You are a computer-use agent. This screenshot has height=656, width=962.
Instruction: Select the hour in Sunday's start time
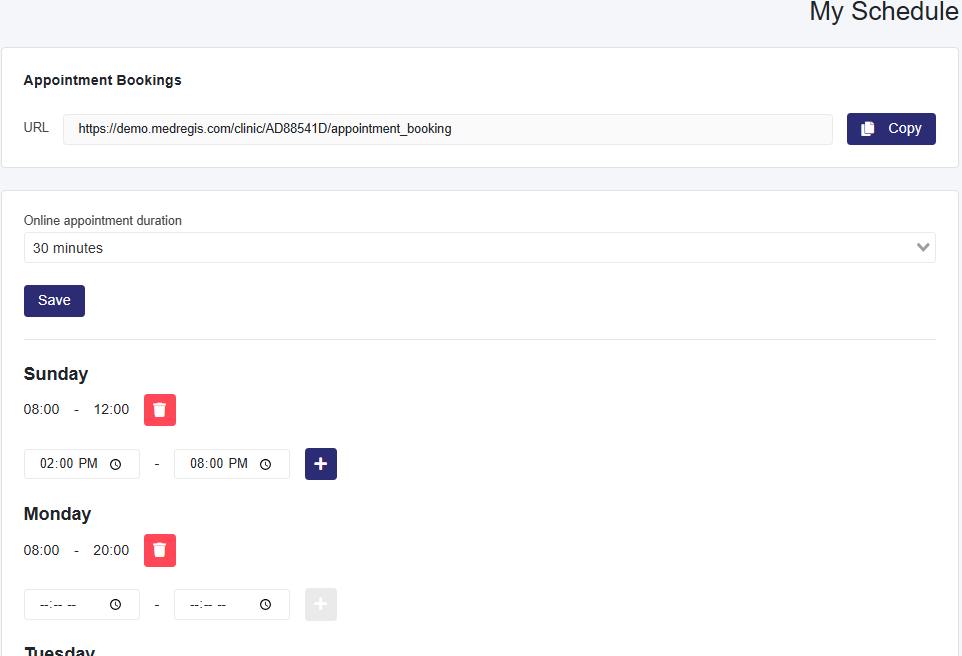[47, 464]
